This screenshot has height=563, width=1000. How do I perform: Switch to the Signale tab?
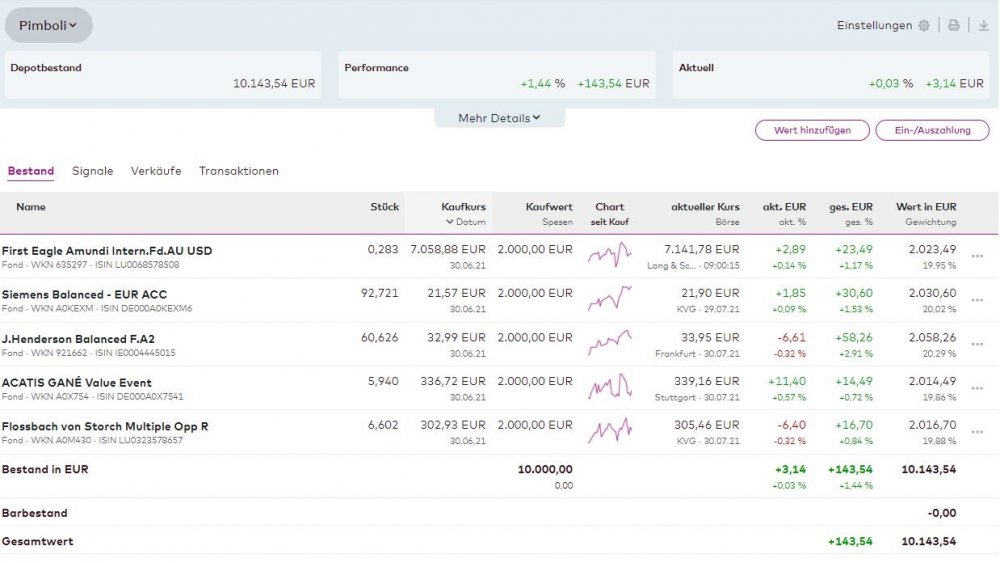(92, 171)
